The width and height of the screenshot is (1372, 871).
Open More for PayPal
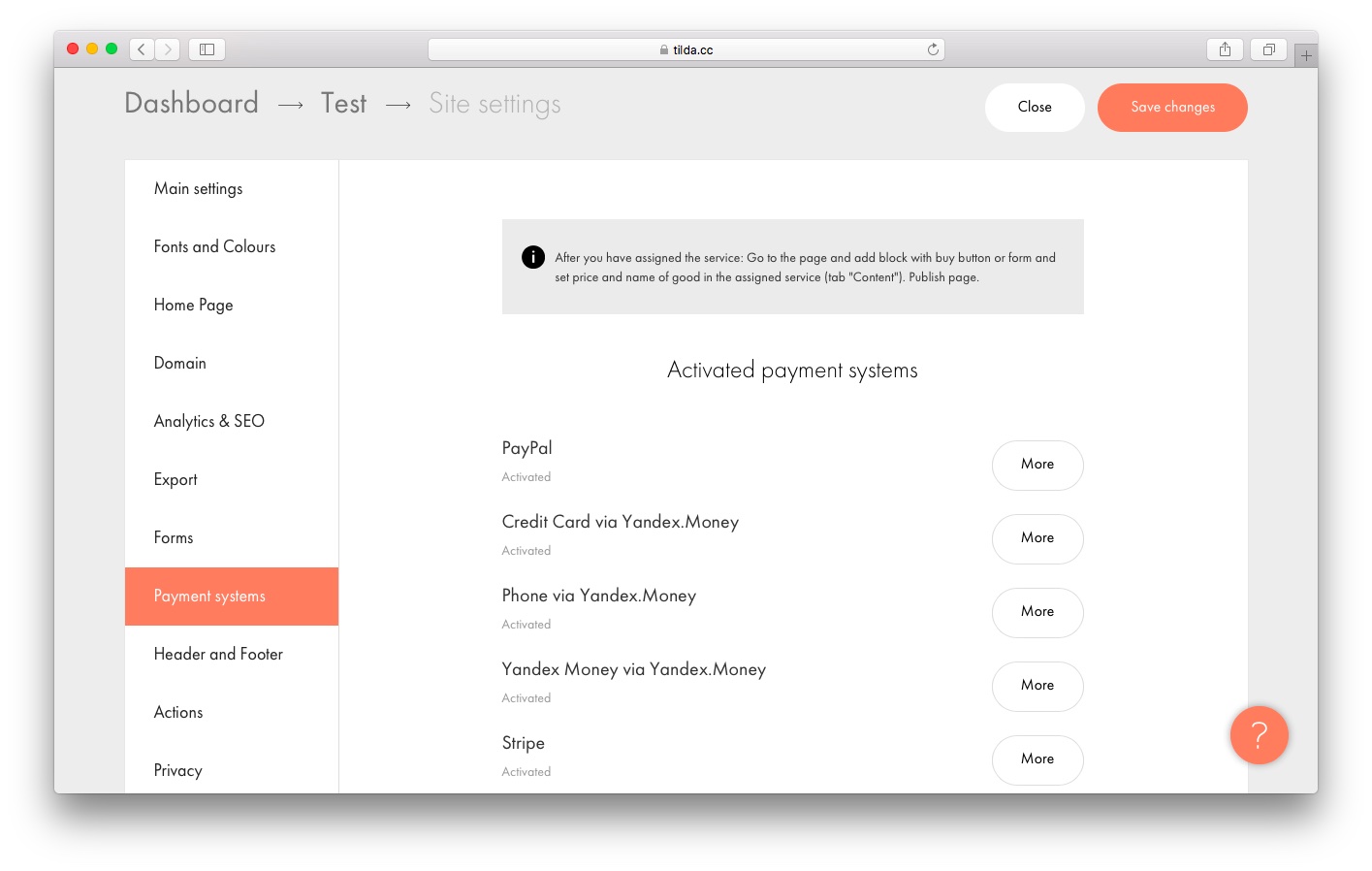click(1037, 466)
